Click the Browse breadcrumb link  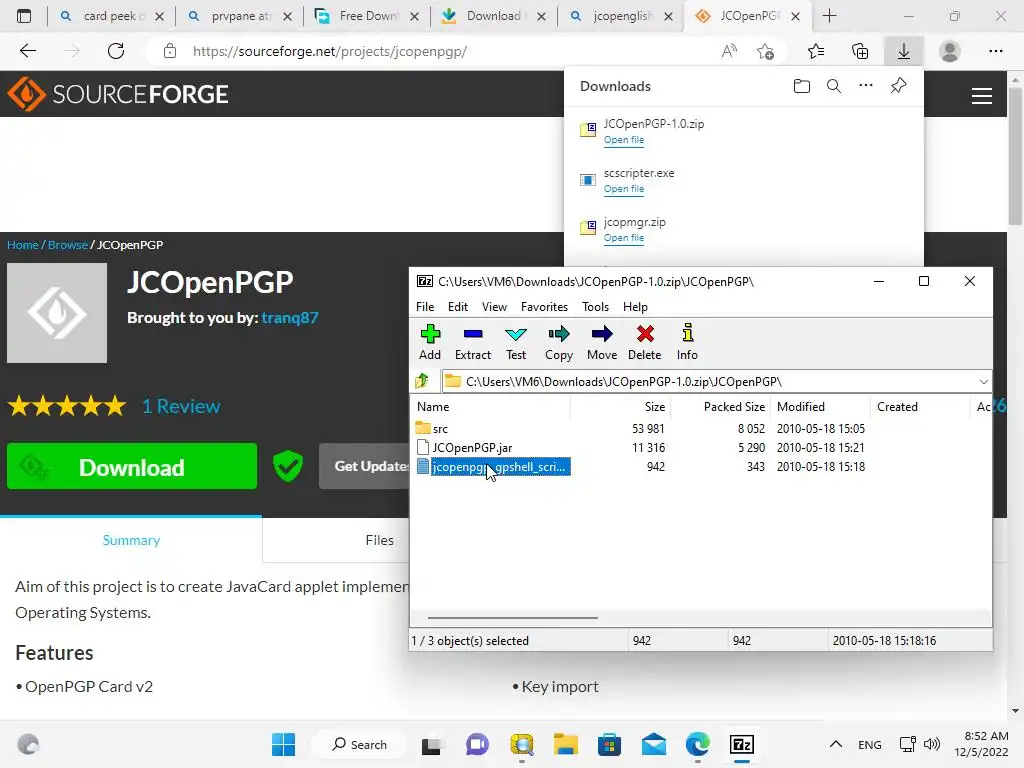coord(68,245)
